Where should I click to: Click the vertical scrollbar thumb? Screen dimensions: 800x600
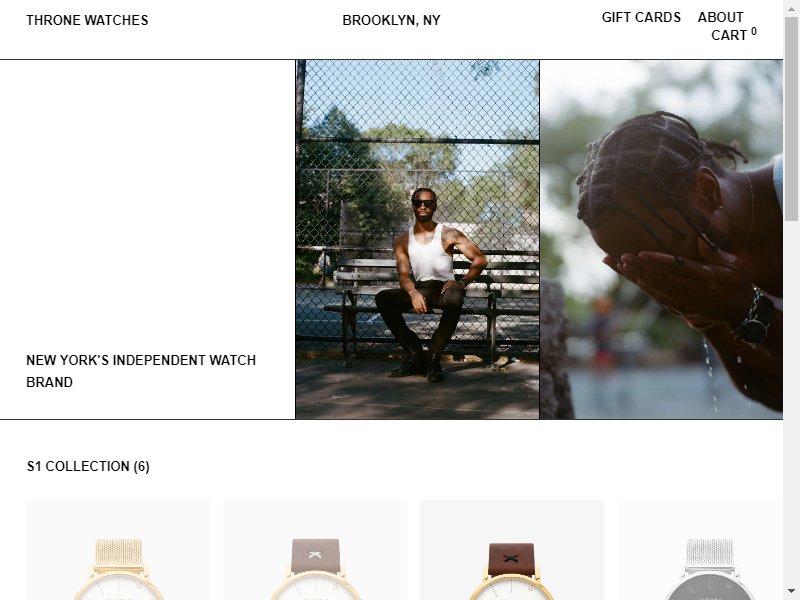click(791, 118)
